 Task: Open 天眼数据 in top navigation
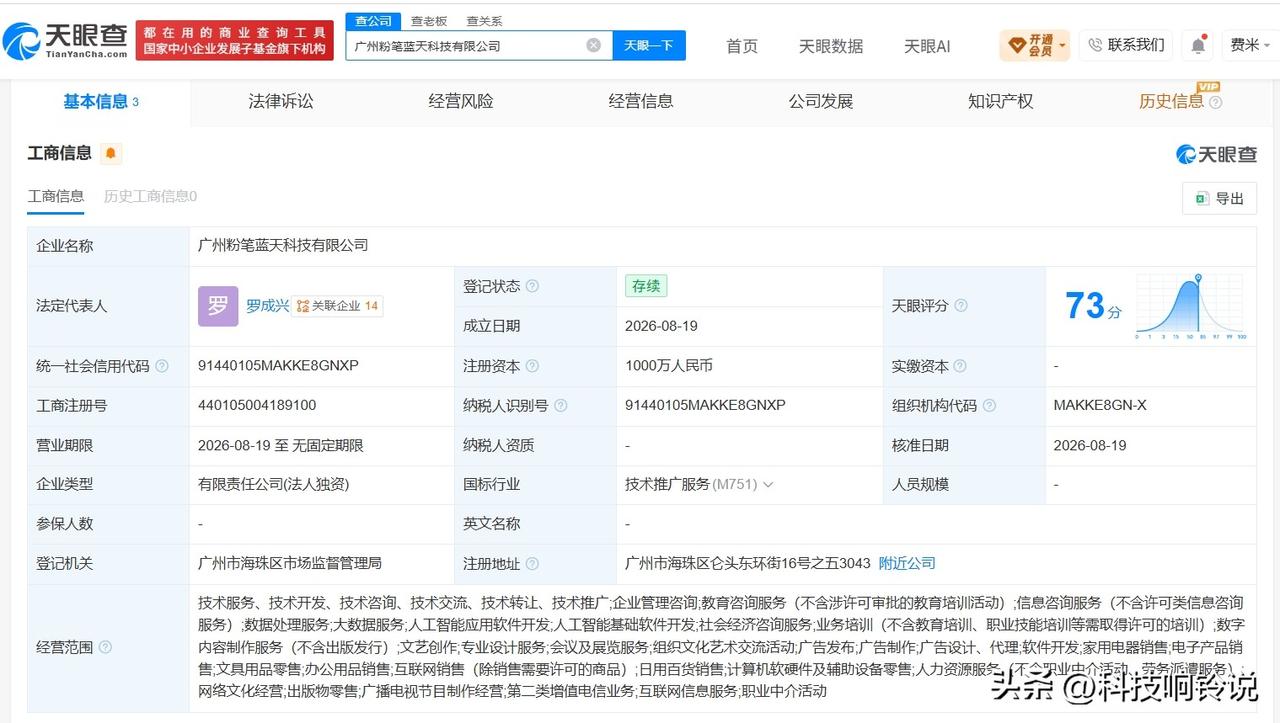(831, 46)
